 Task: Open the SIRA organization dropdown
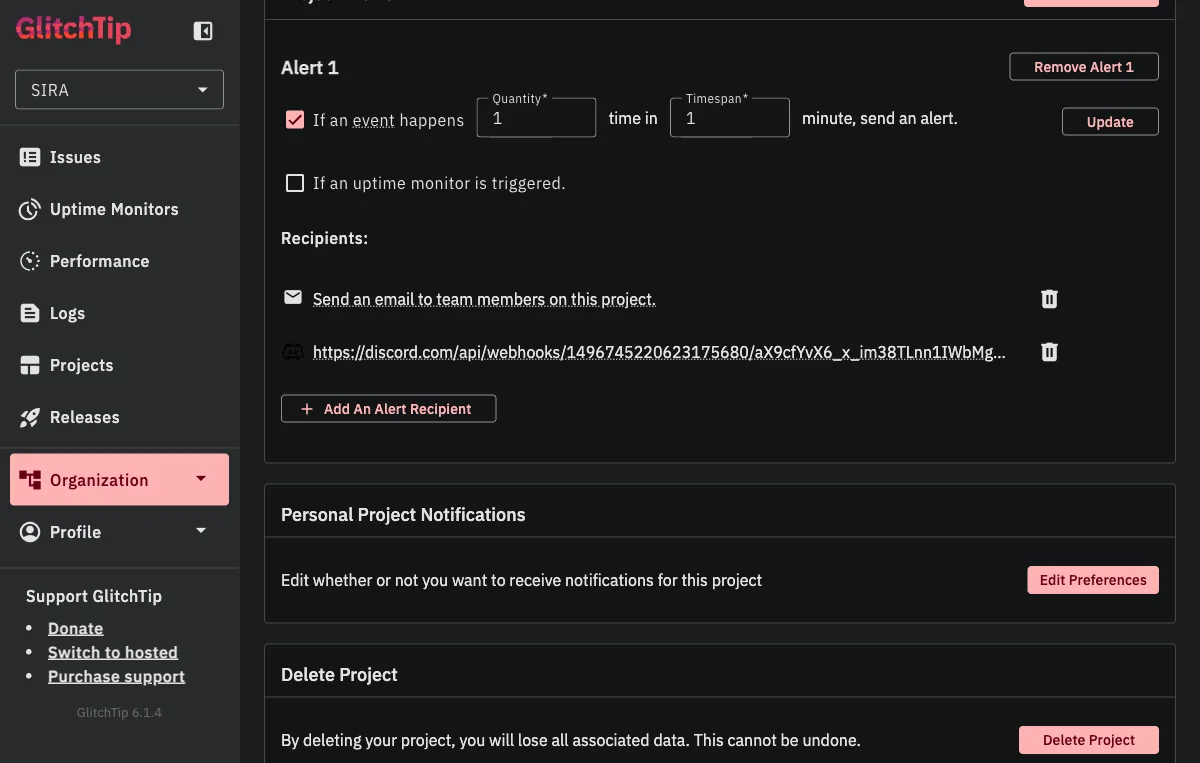coord(119,90)
